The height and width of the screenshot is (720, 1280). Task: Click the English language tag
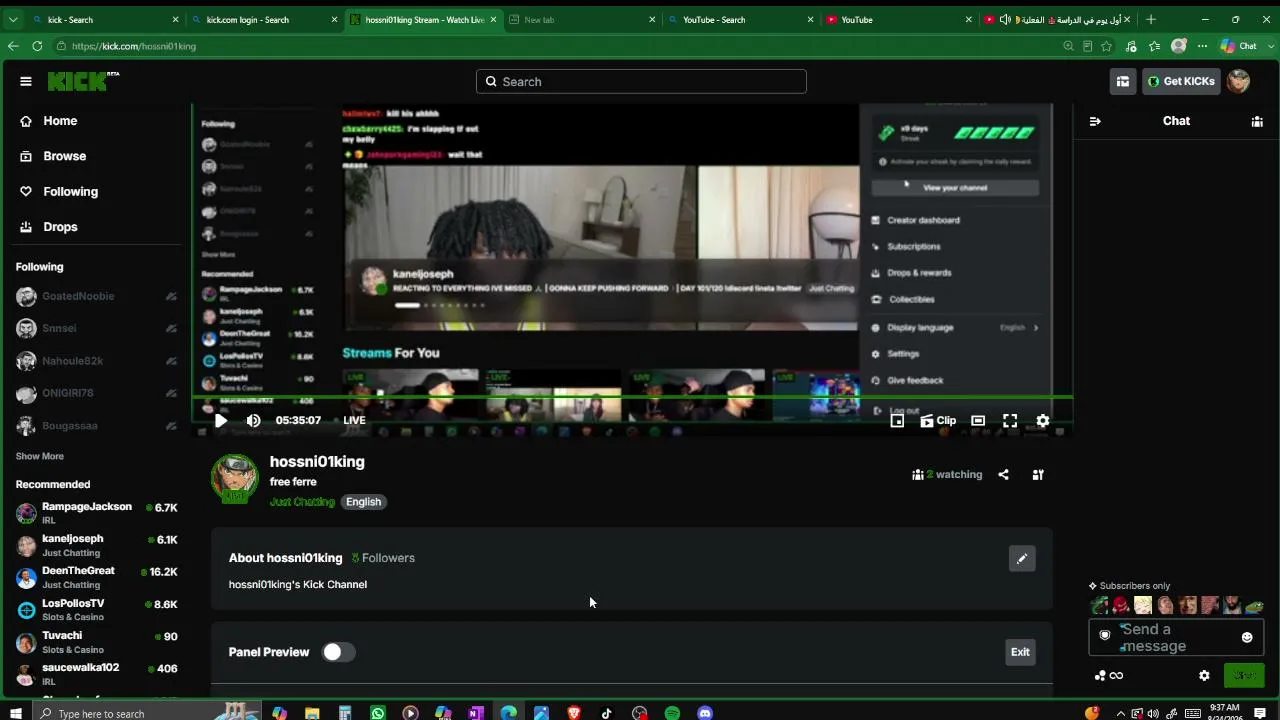tap(363, 502)
